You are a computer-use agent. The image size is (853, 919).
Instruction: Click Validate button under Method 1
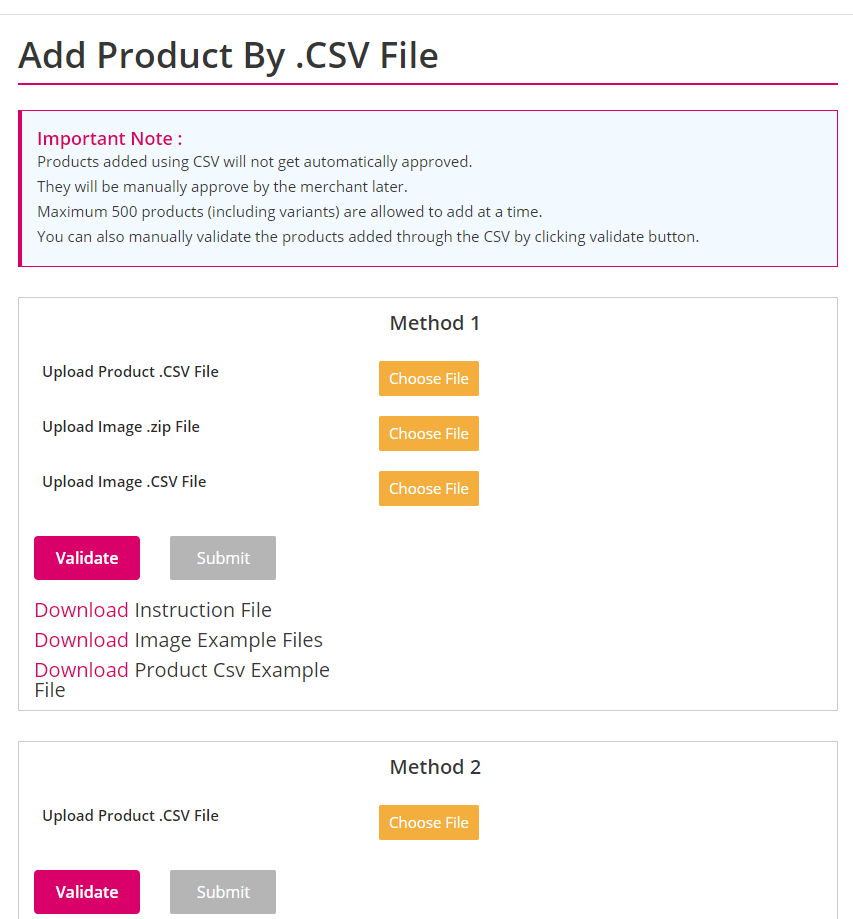click(x=87, y=558)
